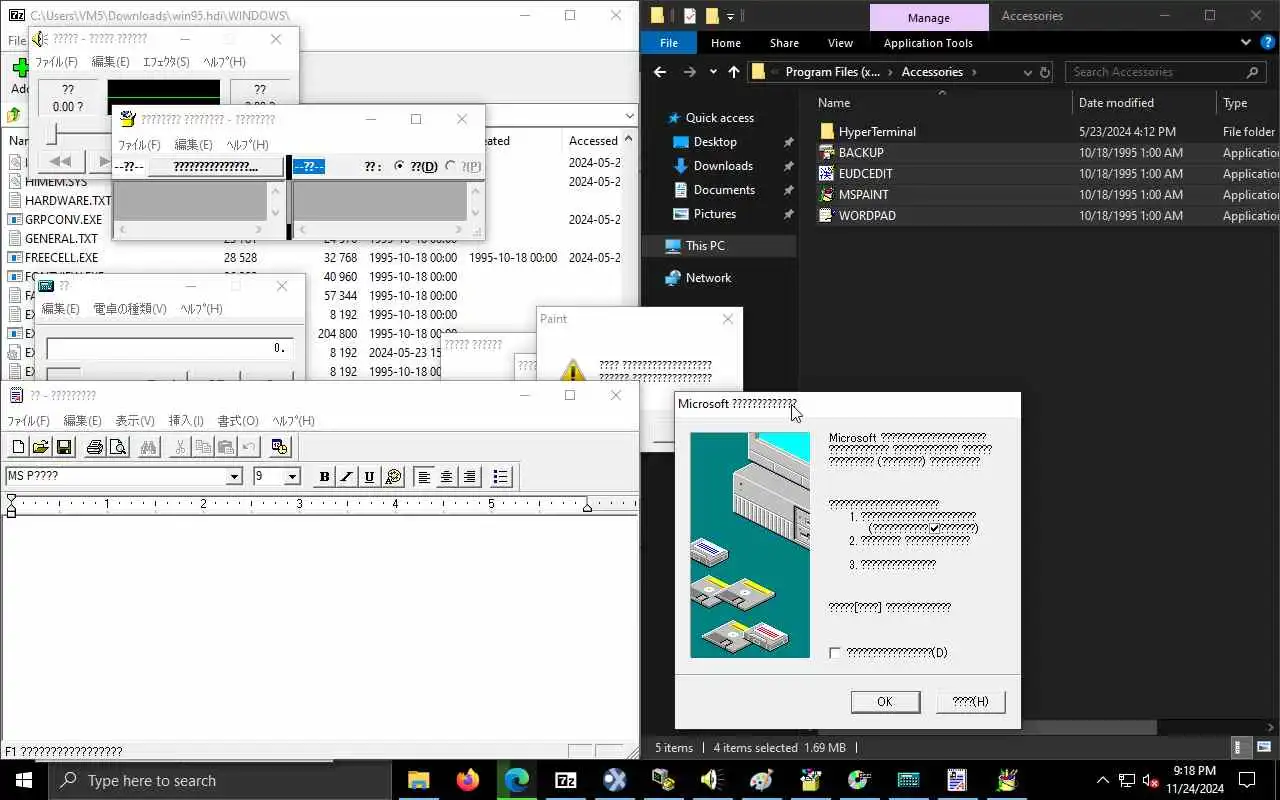Viewport: 1280px width, 800px height.
Task: Click Refresh icon in Explorer address bar
Action: coord(1045,72)
